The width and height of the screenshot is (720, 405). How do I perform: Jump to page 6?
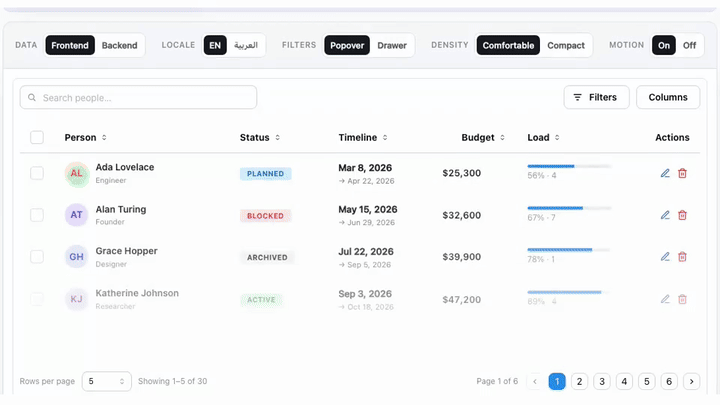(x=669, y=381)
